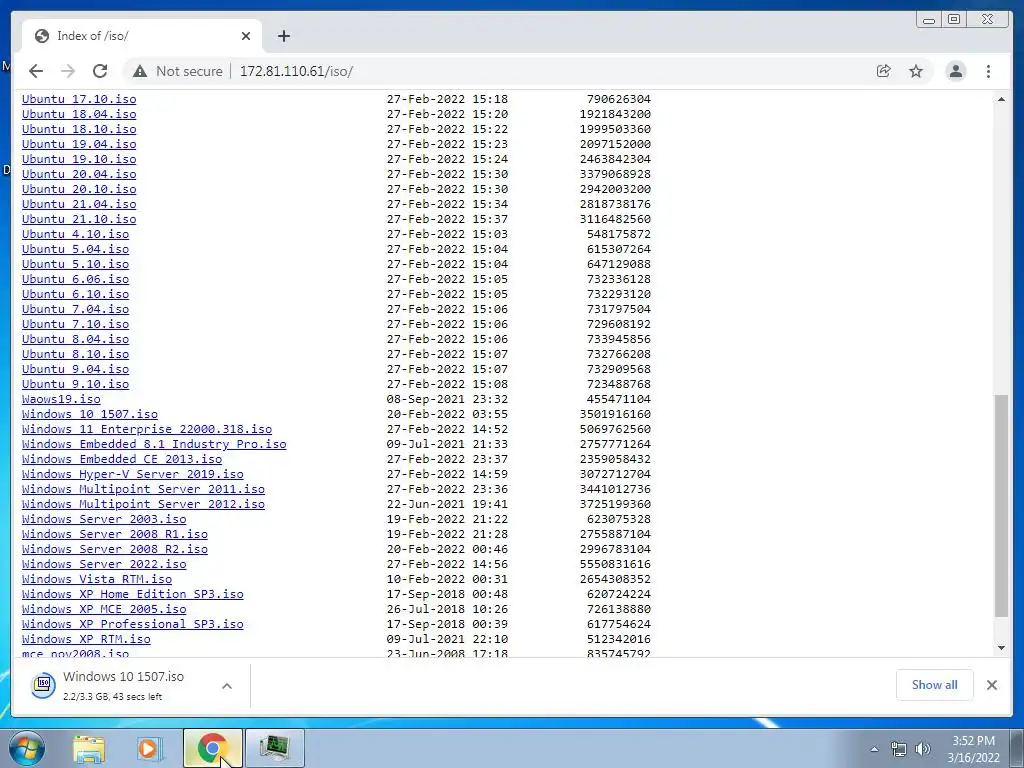Go back to the previous page
The width and height of the screenshot is (1024, 768).
pos(36,71)
